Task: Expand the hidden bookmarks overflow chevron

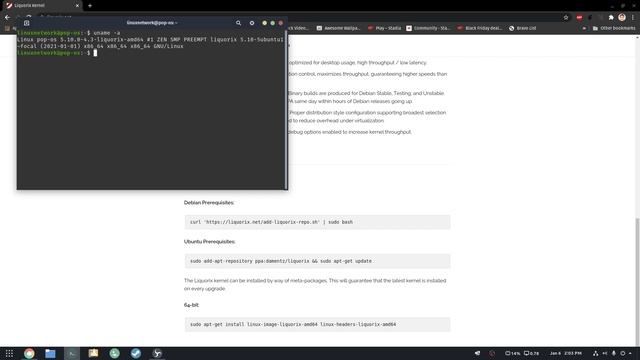Action: tap(584, 28)
